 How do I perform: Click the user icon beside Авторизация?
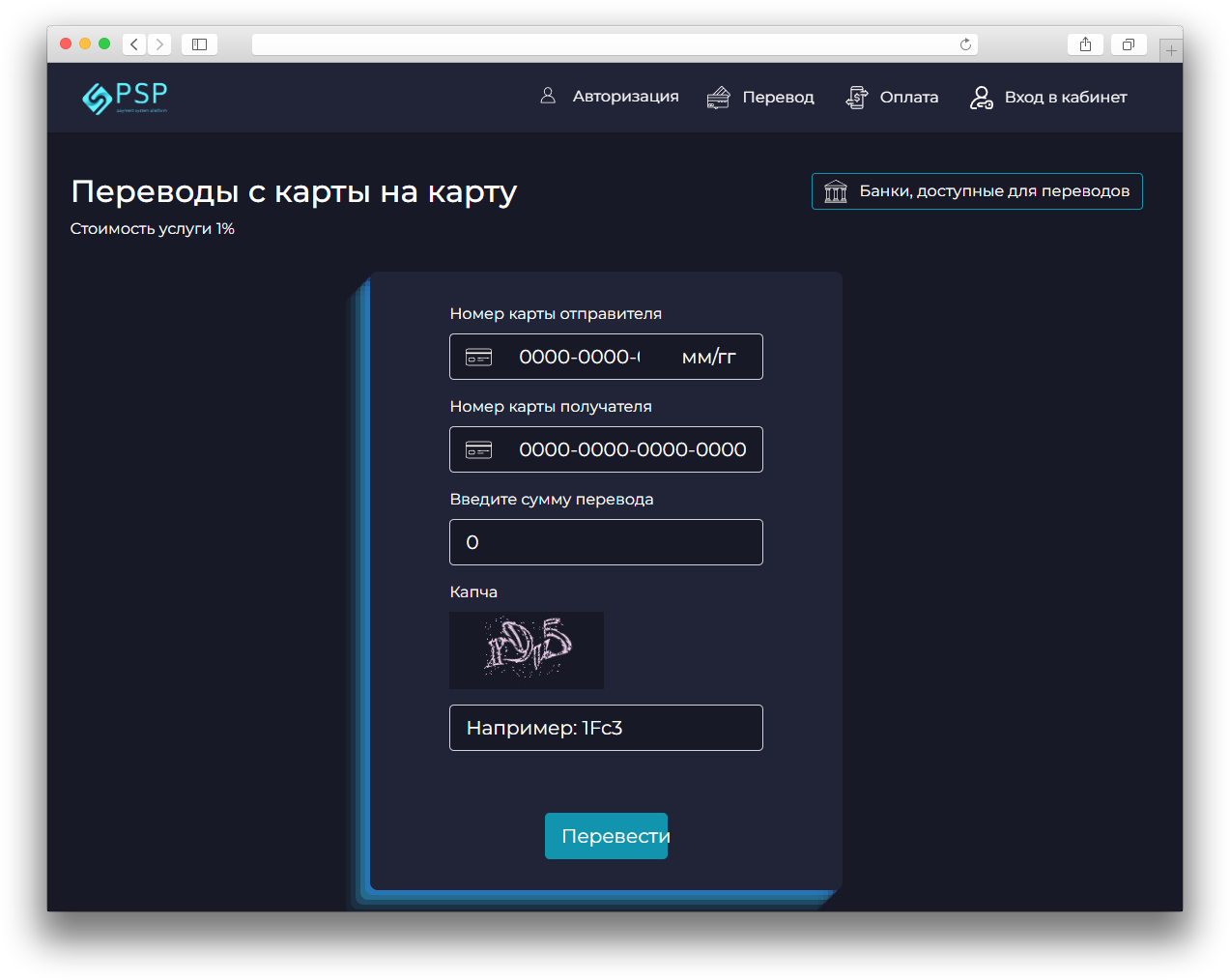click(x=548, y=96)
